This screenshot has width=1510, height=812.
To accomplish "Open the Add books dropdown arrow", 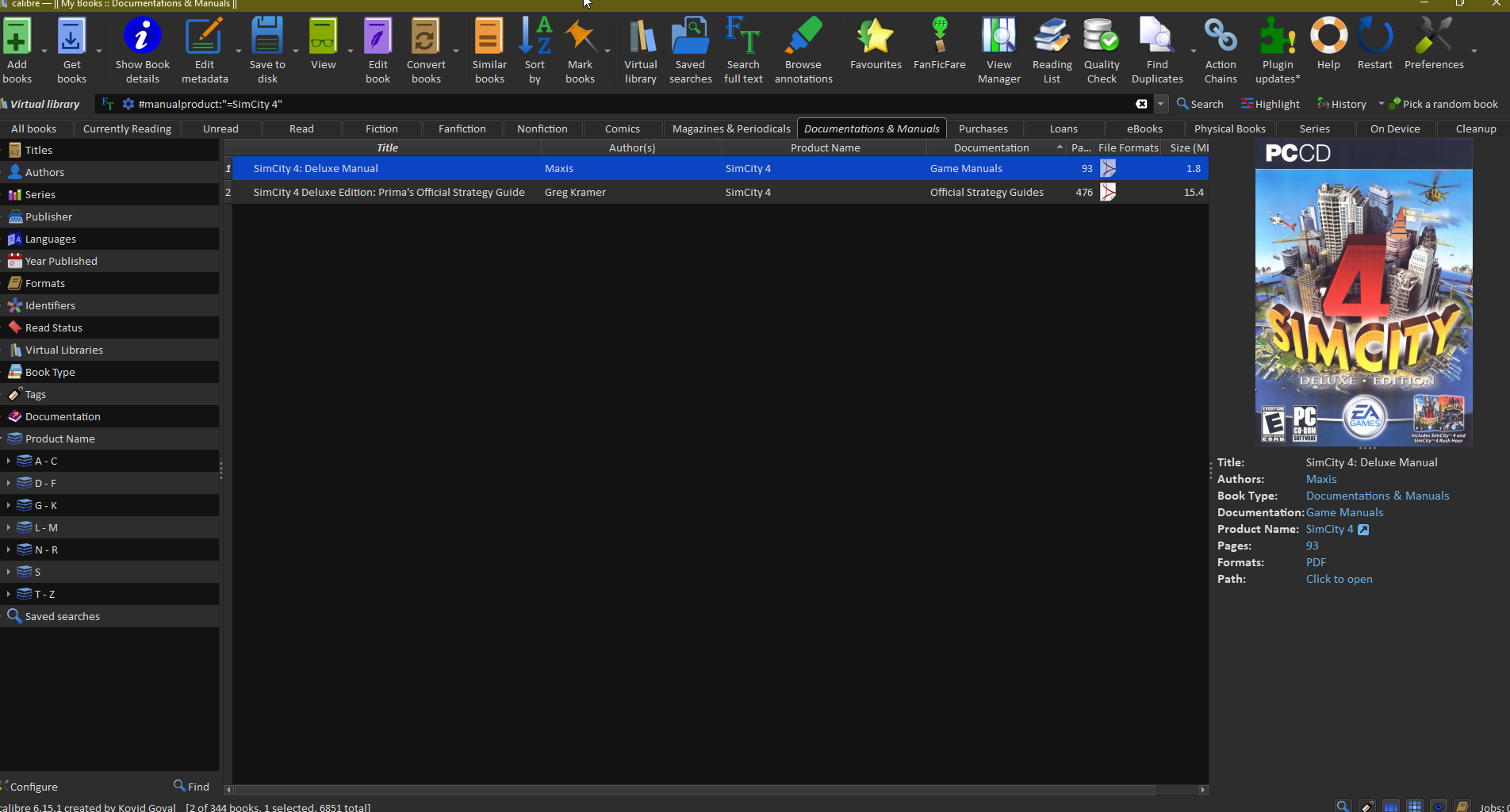I will click(44, 50).
